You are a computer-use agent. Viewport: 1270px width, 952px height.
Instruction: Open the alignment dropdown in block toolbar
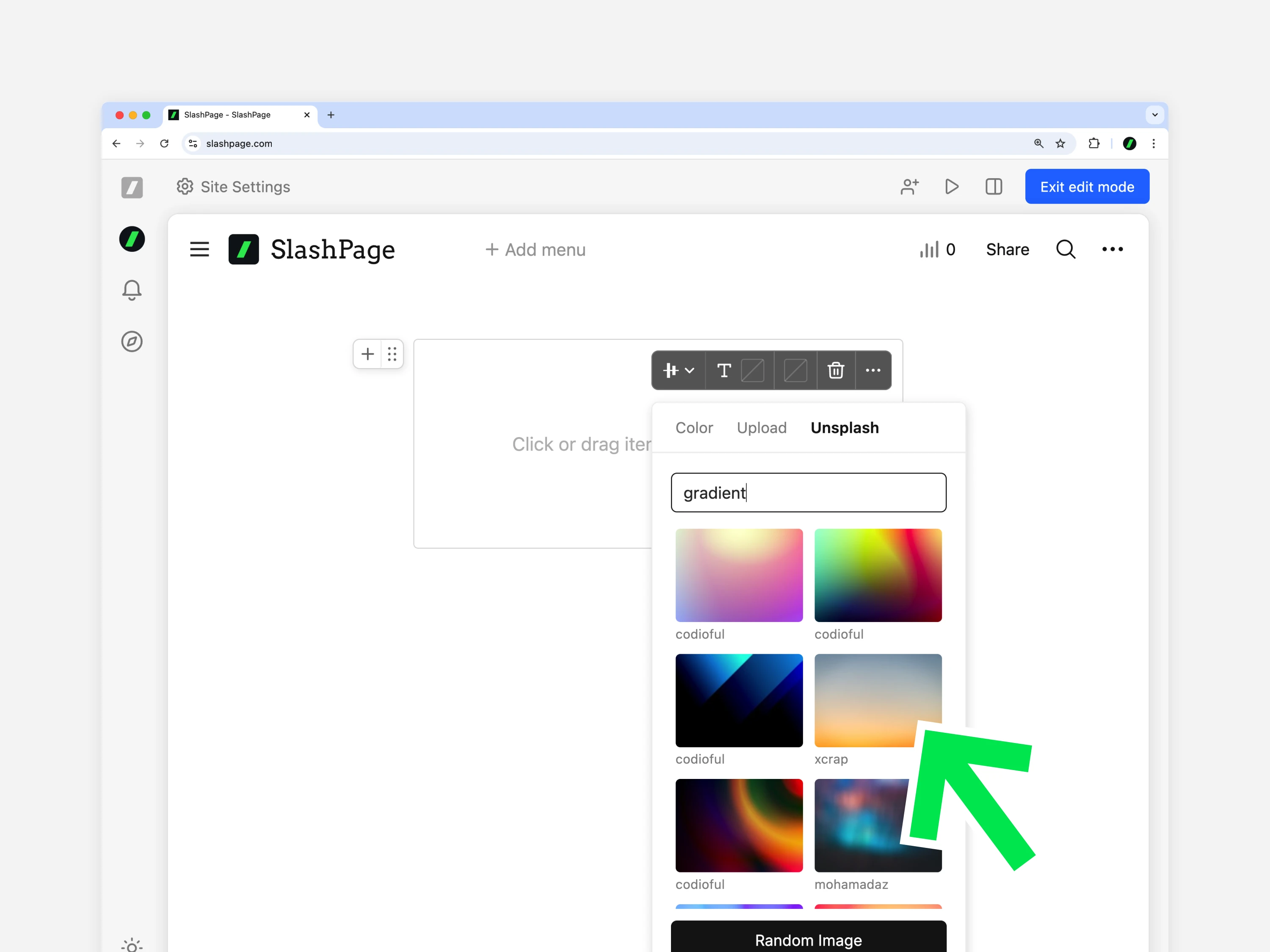tap(679, 371)
